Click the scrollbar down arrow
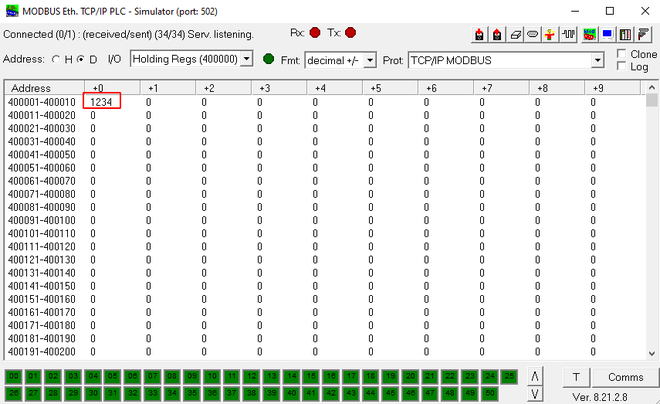This screenshot has width=660, height=404. point(652,354)
